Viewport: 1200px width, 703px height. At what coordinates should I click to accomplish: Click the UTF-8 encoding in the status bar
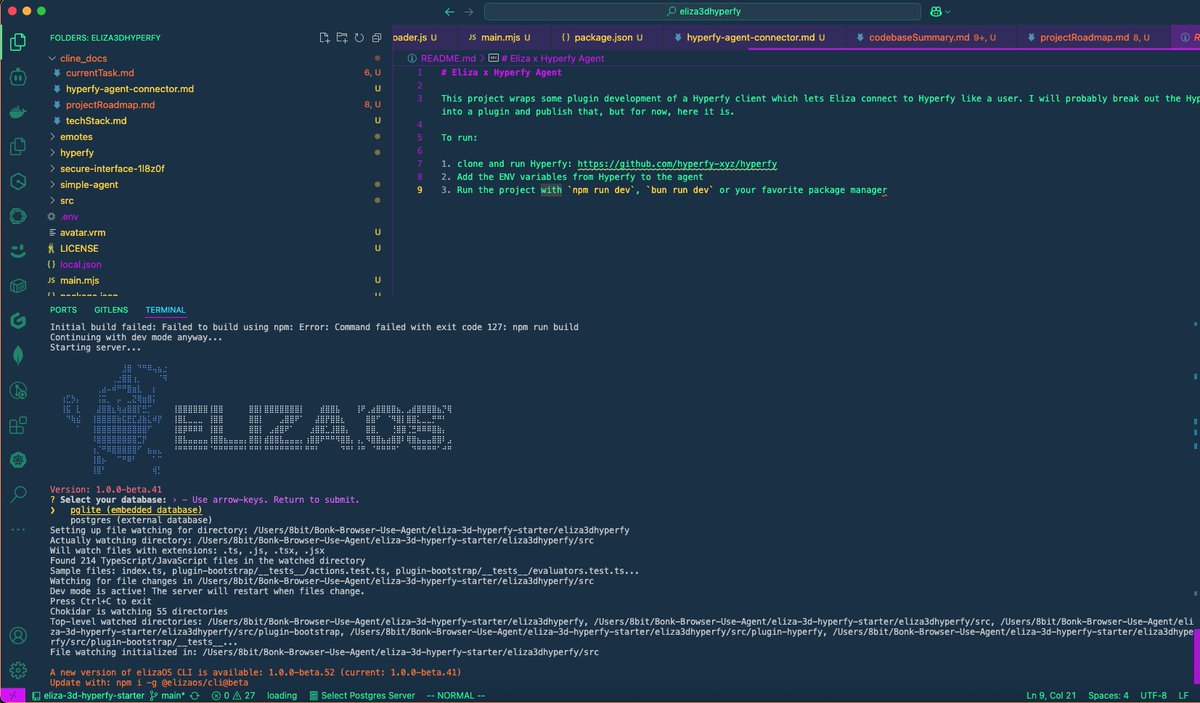[x=1152, y=695]
